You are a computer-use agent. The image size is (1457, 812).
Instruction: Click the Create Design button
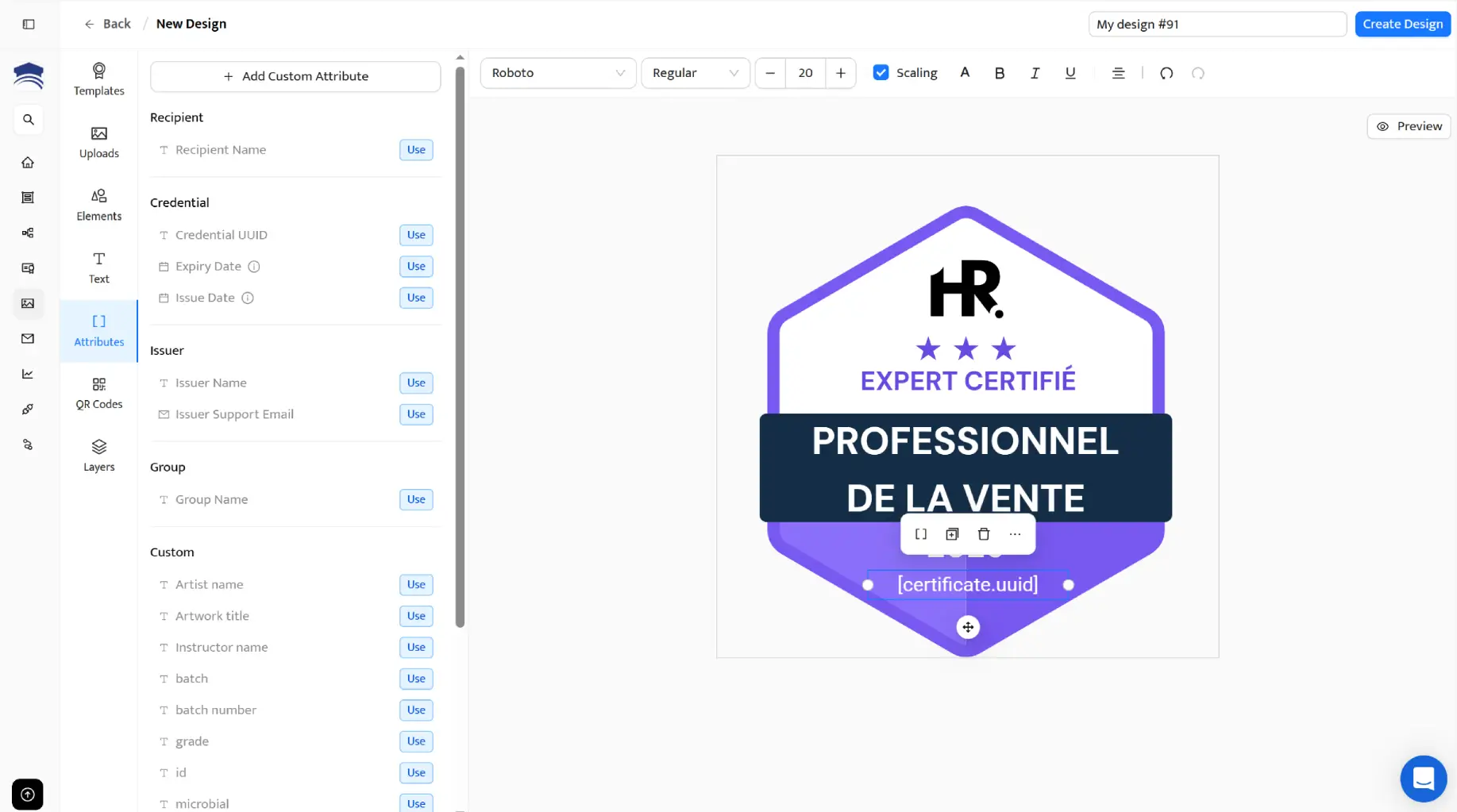[x=1402, y=24]
